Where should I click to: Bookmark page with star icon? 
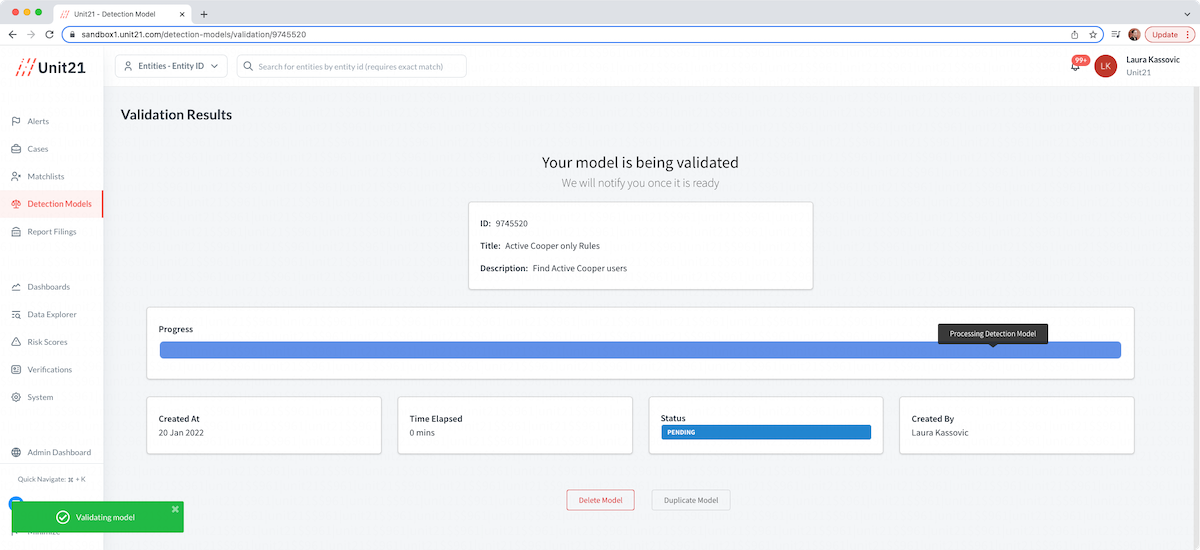click(1093, 34)
